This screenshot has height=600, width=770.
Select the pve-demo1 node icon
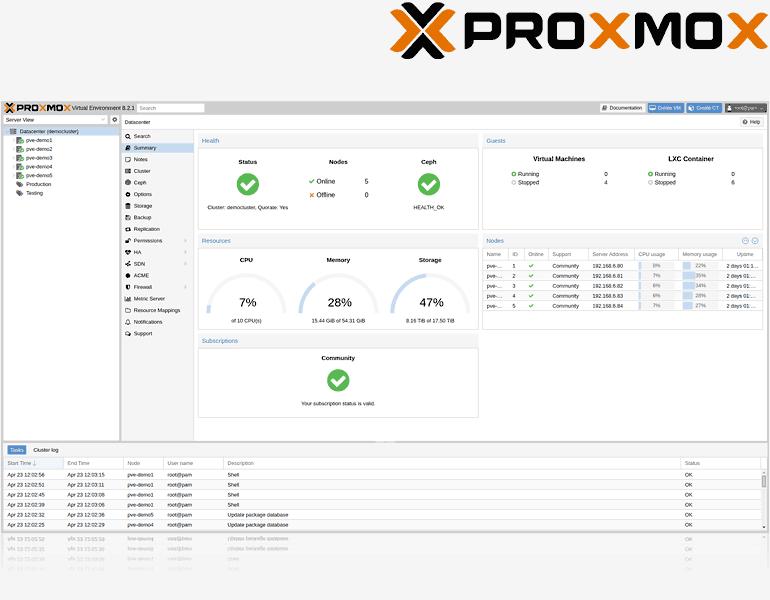pyautogui.click(x=20, y=140)
